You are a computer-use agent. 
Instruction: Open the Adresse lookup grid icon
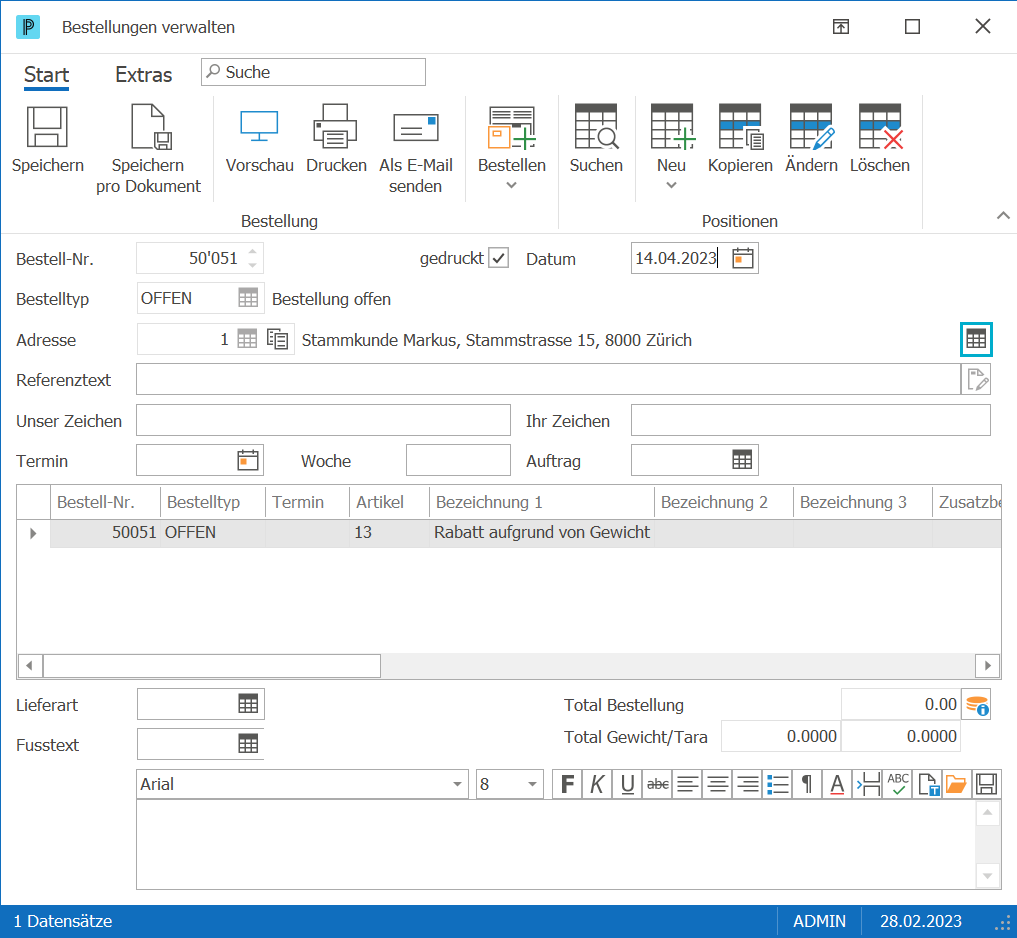click(247, 339)
